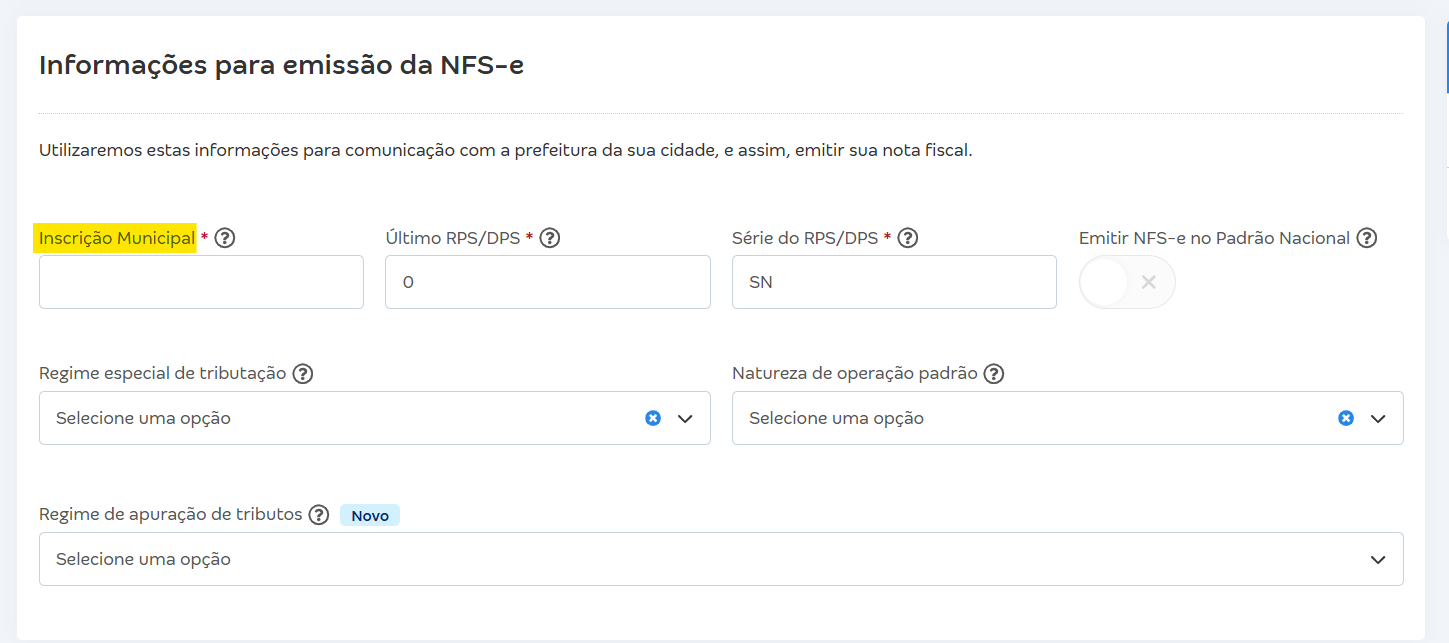
Task: View help for Regime de apuração de tributos
Action: (318, 514)
